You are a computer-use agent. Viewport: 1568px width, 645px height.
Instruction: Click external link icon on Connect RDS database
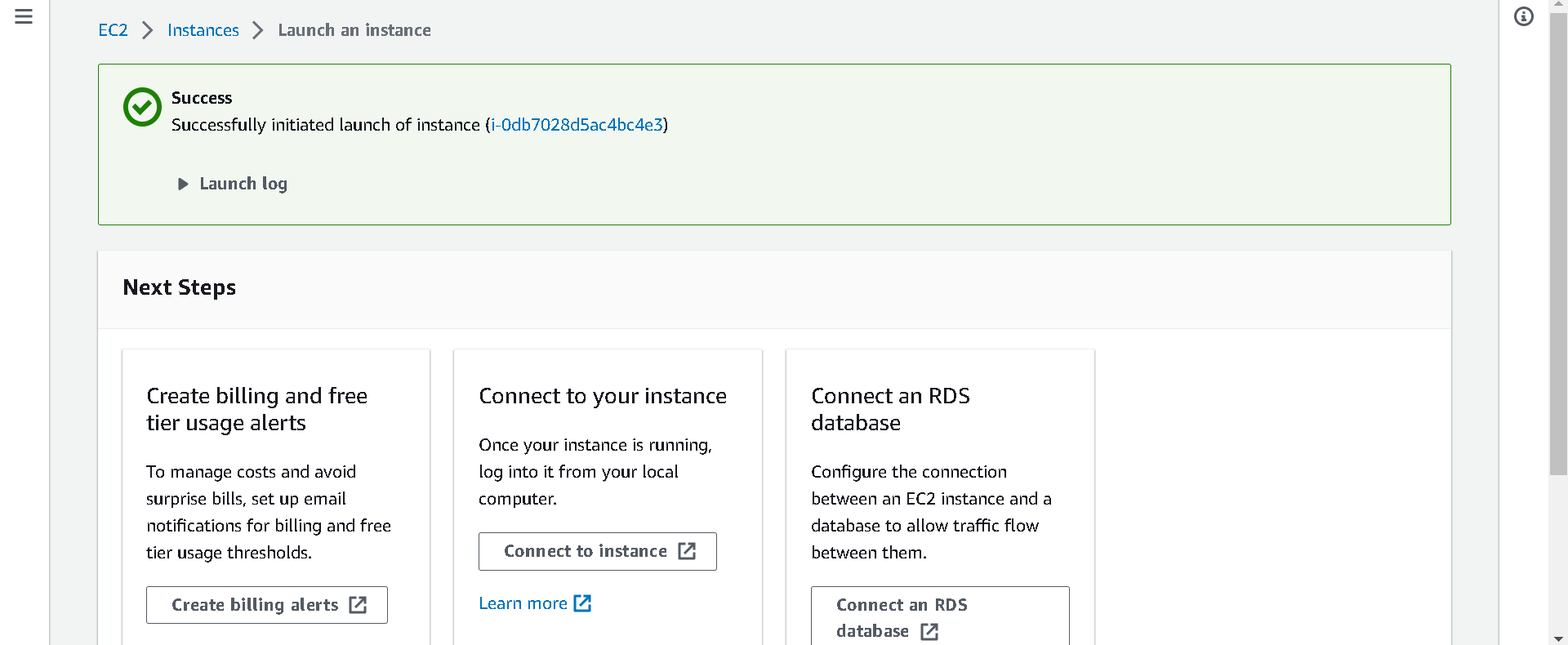pos(929,631)
